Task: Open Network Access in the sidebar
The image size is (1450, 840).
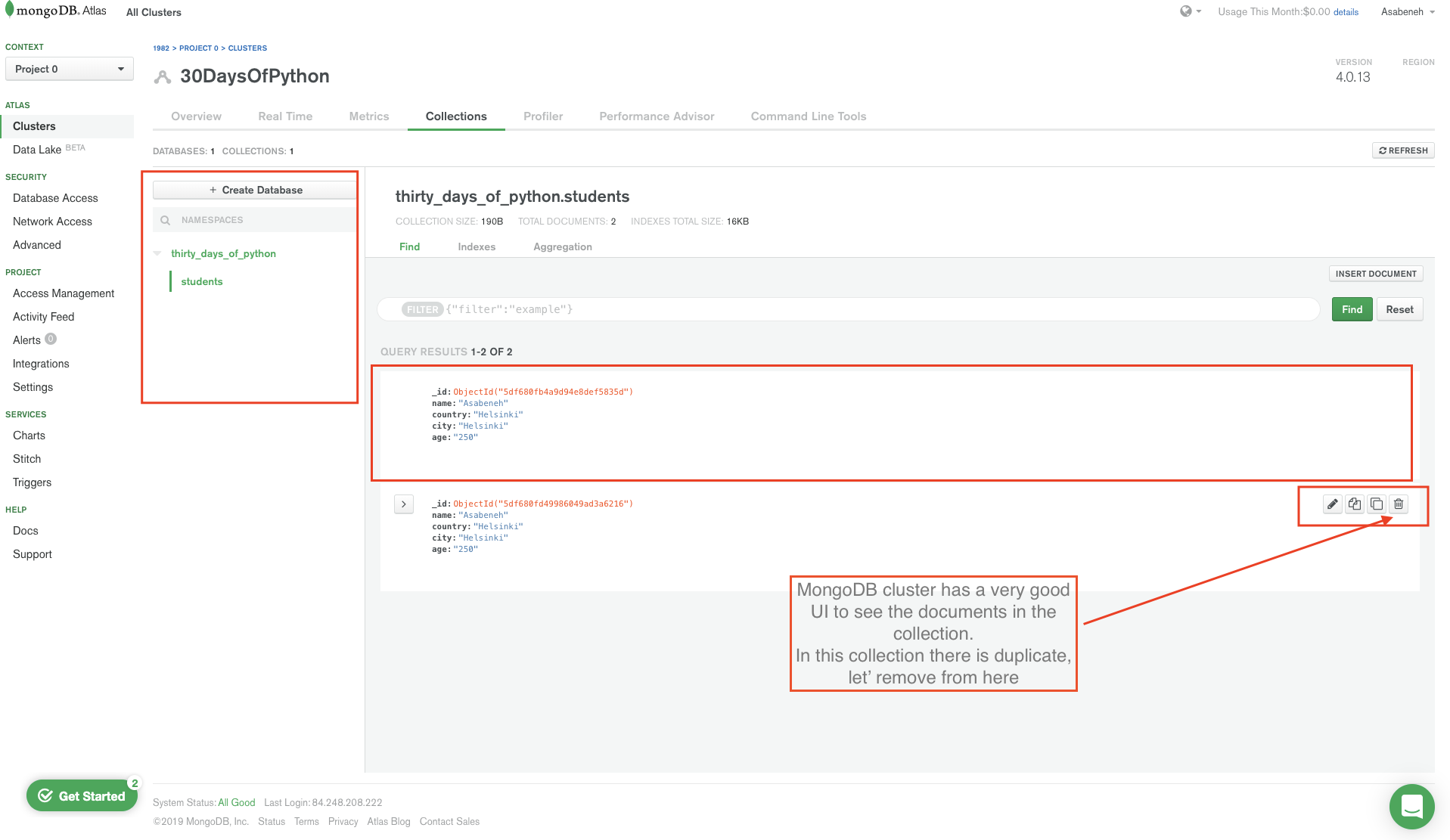Action: [52, 222]
